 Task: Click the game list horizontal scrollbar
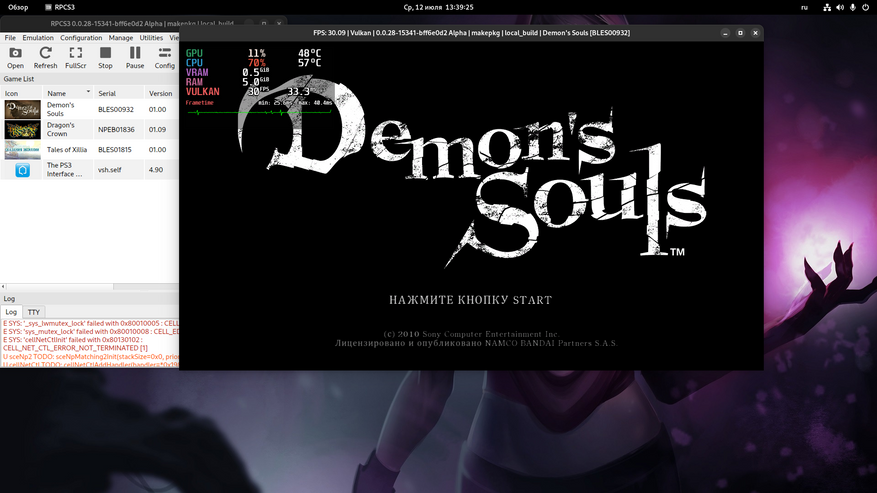59,287
